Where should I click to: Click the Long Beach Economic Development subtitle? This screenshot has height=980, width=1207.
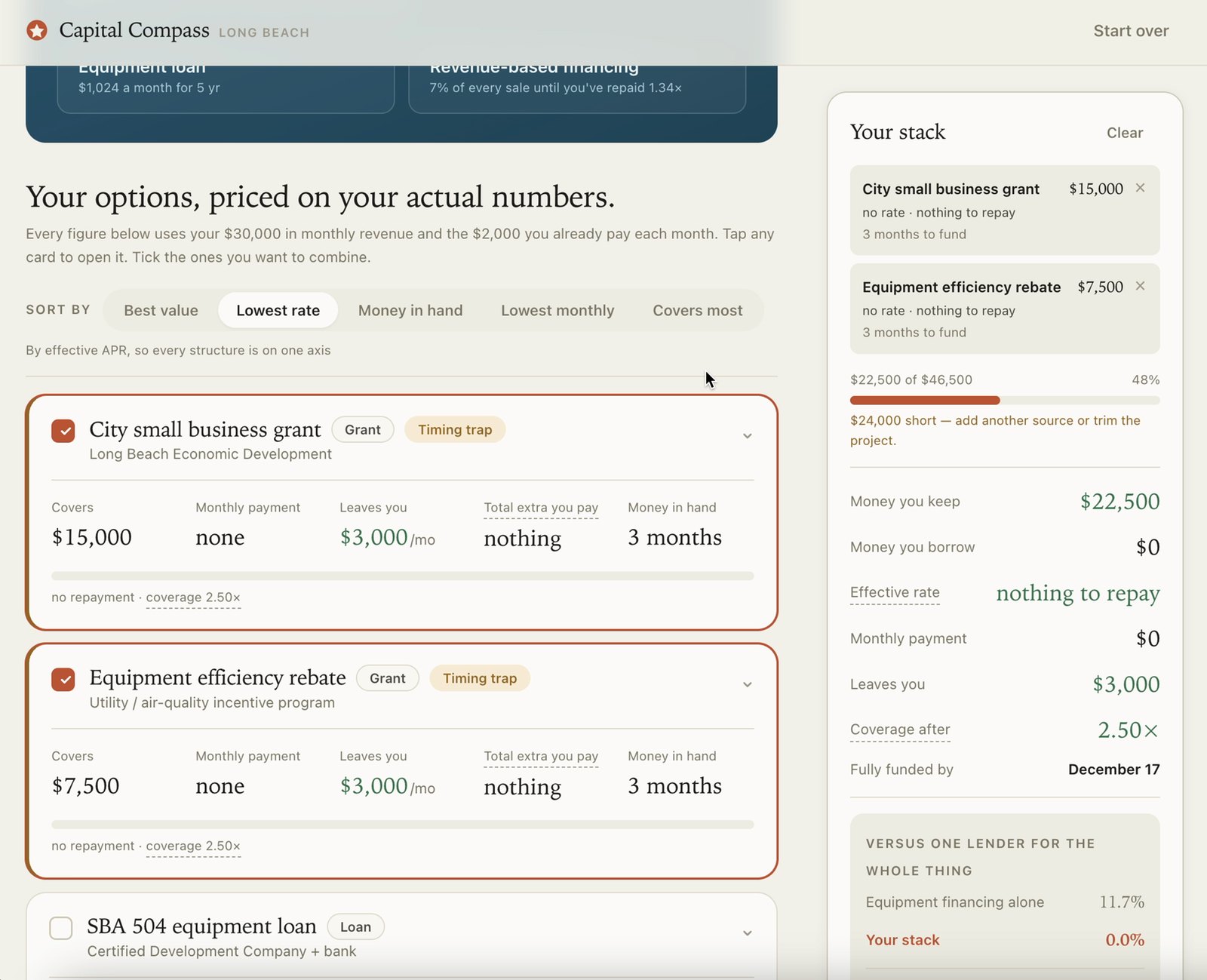(x=210, y=454)
